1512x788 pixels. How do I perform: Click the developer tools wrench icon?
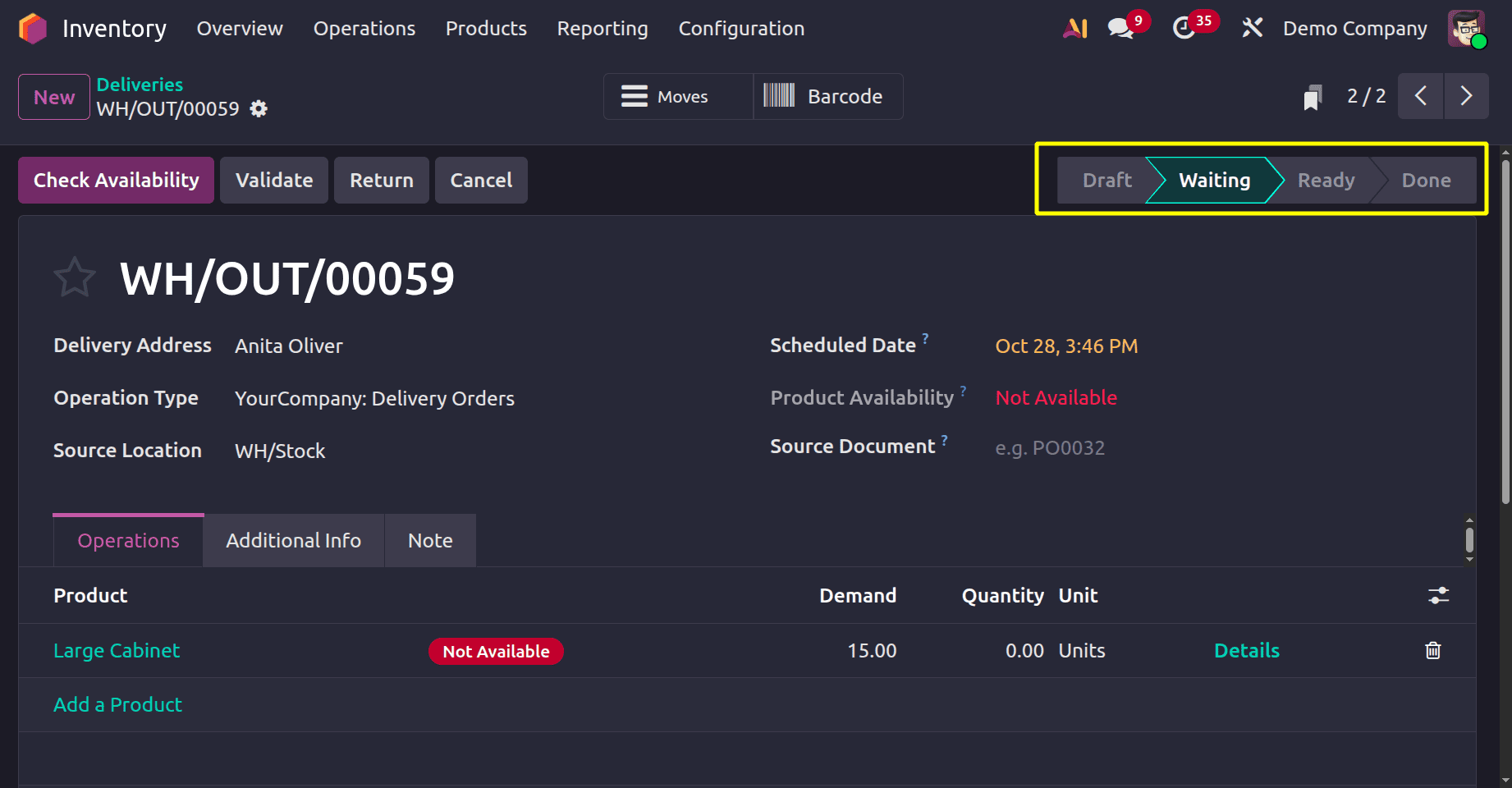tap(1252, 27)
